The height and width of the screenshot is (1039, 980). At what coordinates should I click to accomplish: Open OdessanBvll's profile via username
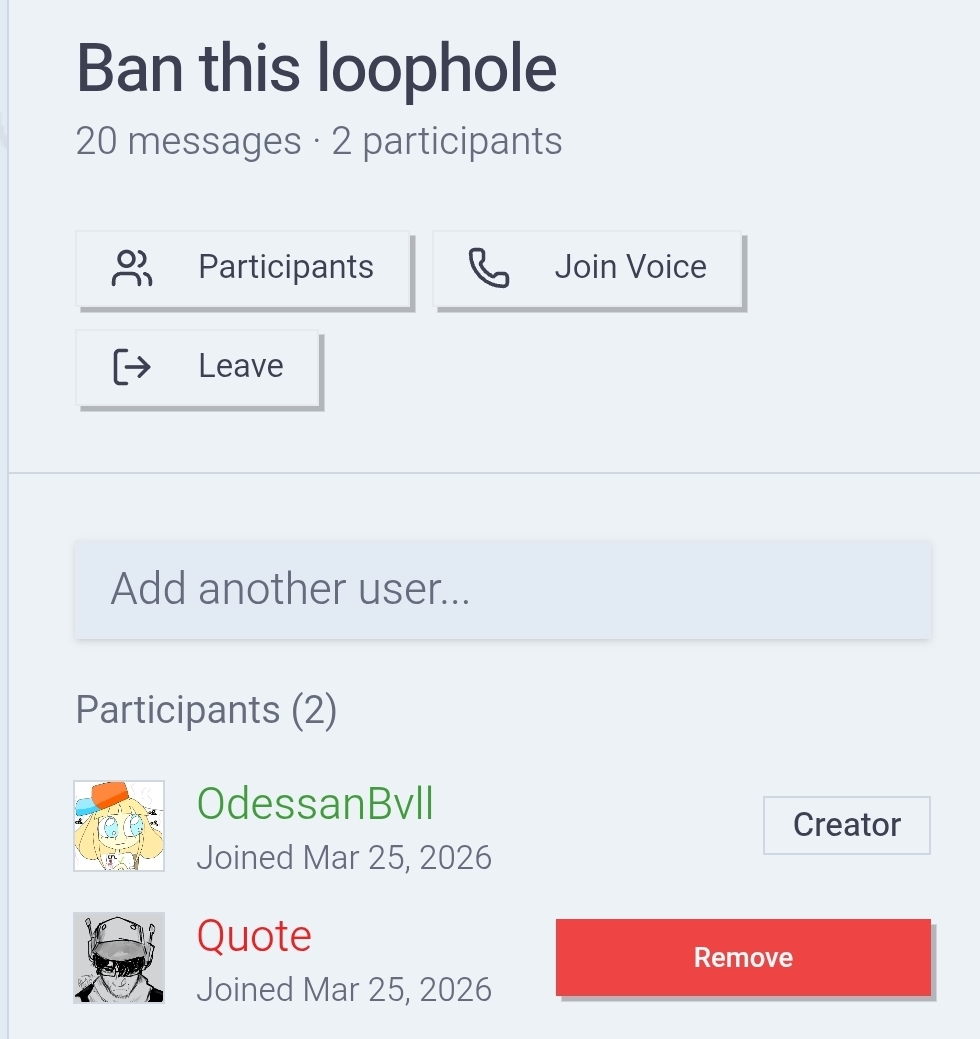pos(315,803)
